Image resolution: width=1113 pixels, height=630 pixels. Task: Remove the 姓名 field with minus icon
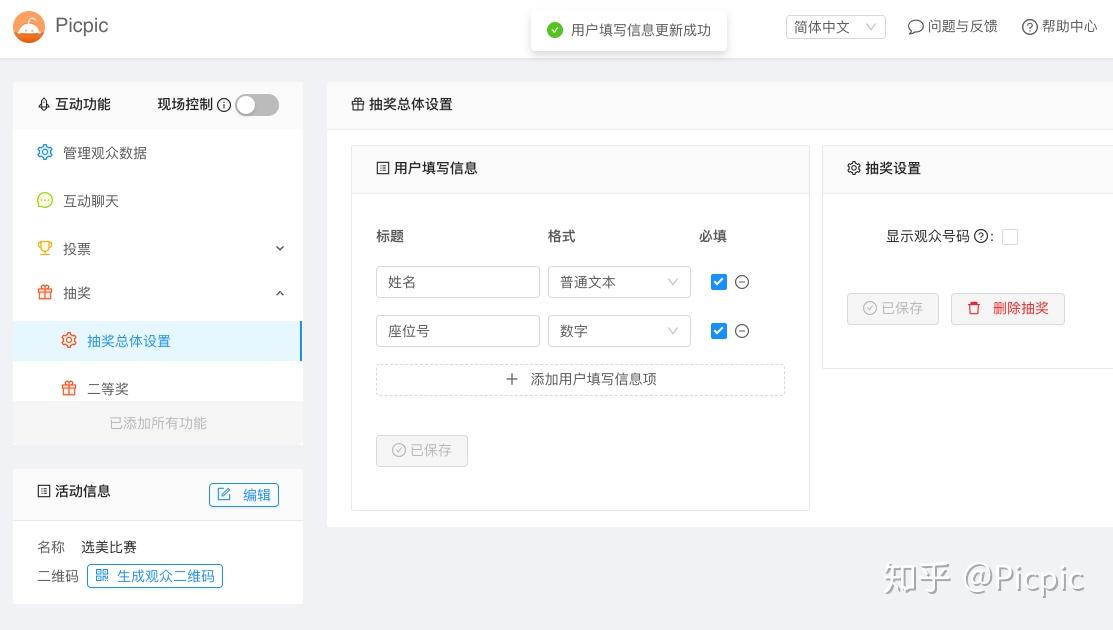click(x=742, y=282)
